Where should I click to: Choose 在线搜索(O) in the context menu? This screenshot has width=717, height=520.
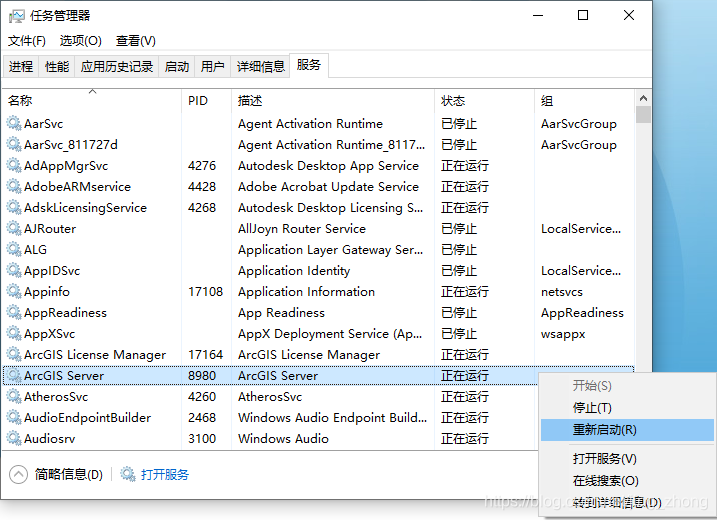pyautogui.click(x=627, y=481)
